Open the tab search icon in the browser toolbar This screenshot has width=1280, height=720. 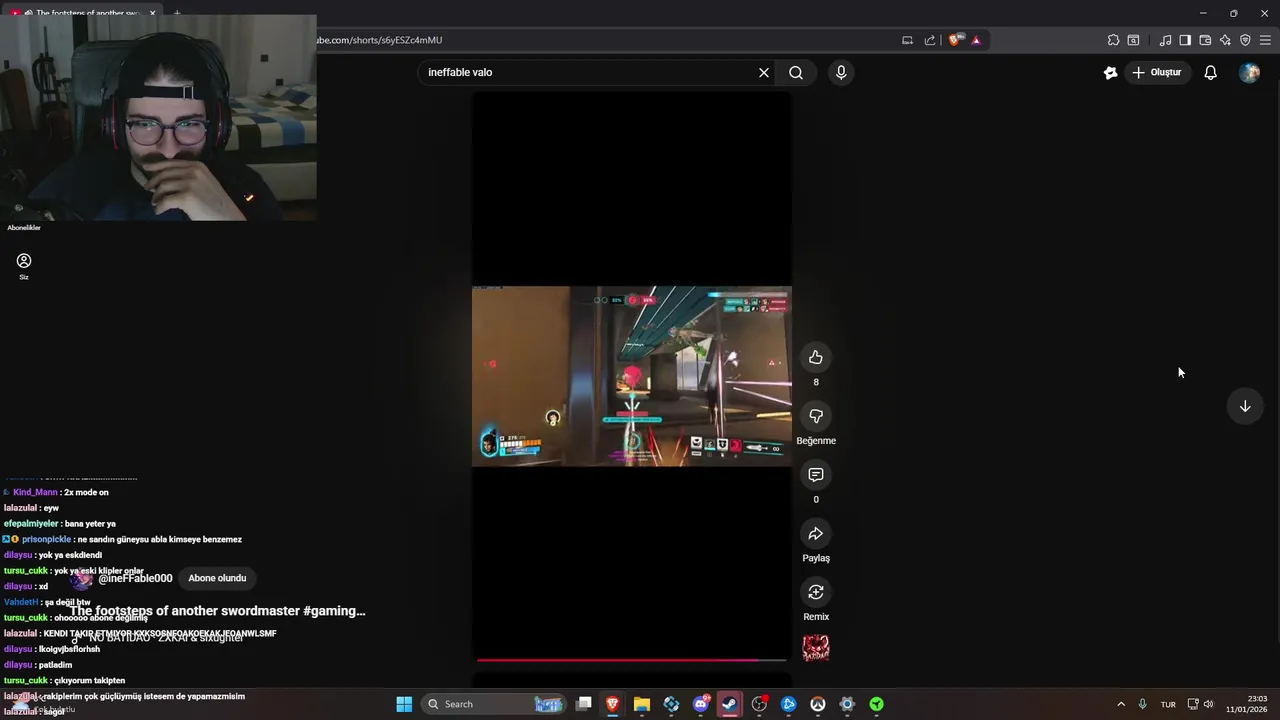[1133, 40]
